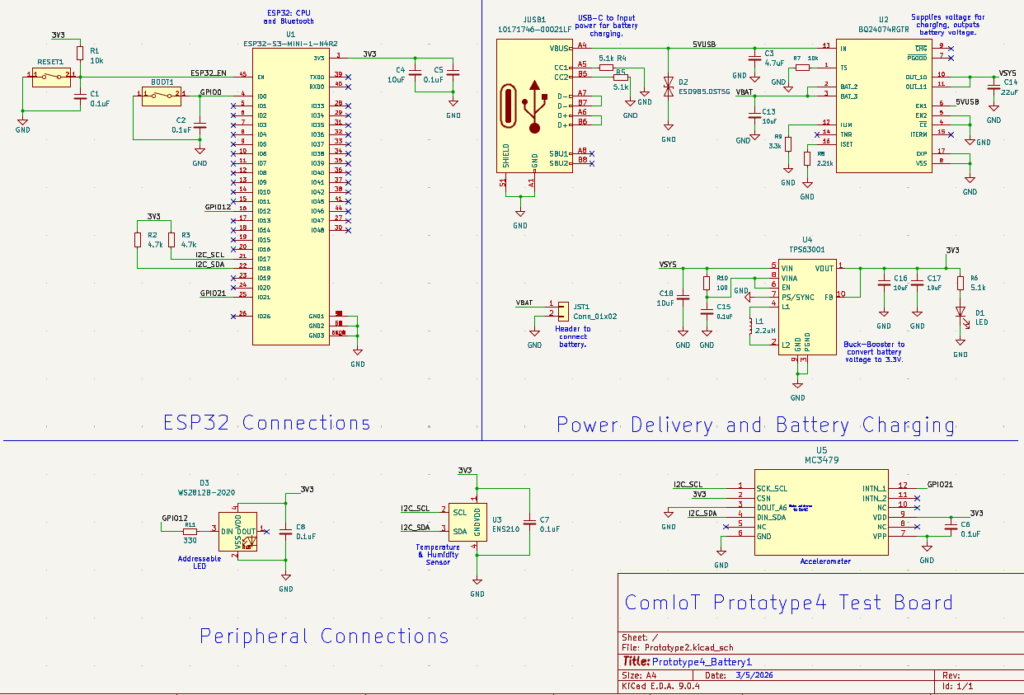Click the D1 LED symbol
Screen dimensions: 1024x695
tap(960, 313)
